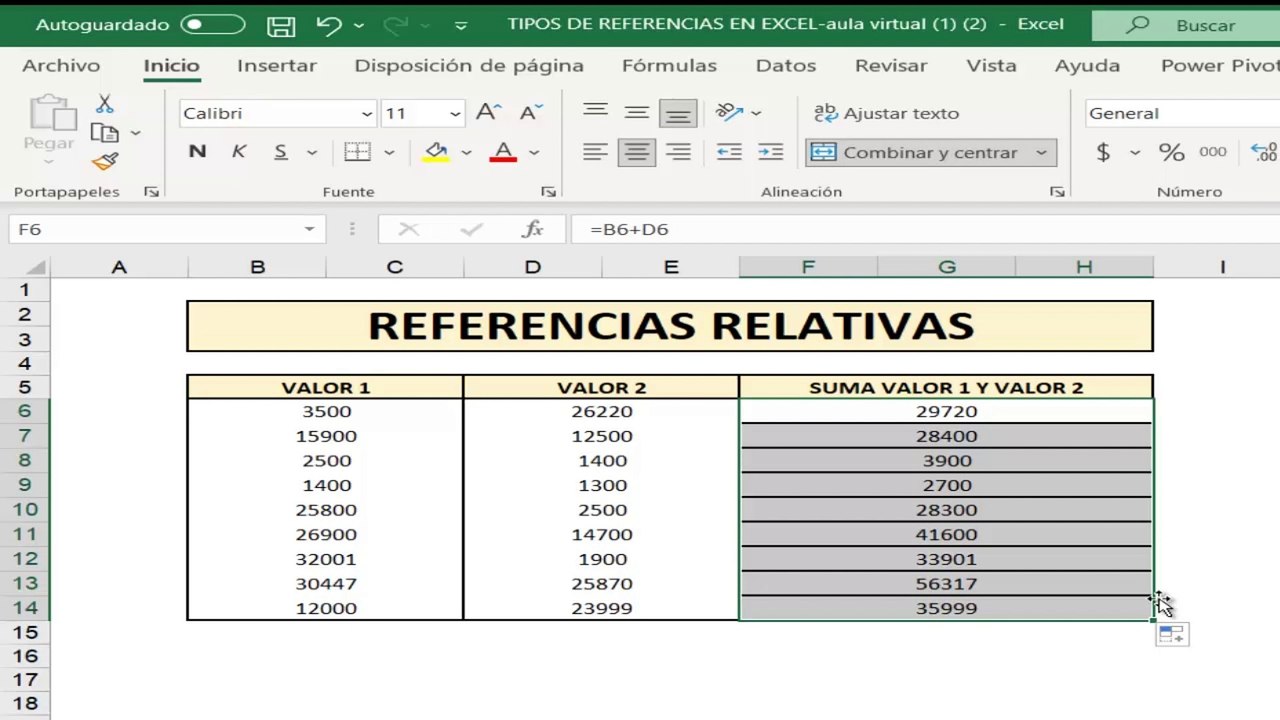Click the Undo arrow icon

(328, 25)
